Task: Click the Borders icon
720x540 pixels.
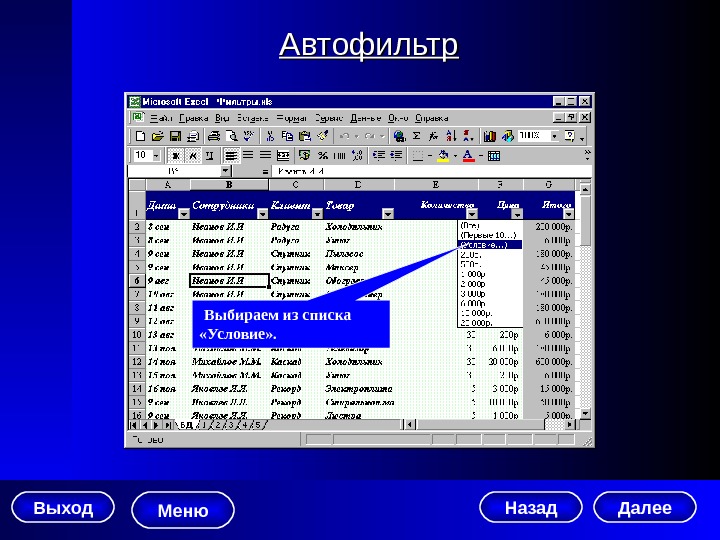Action: point(417,156)
